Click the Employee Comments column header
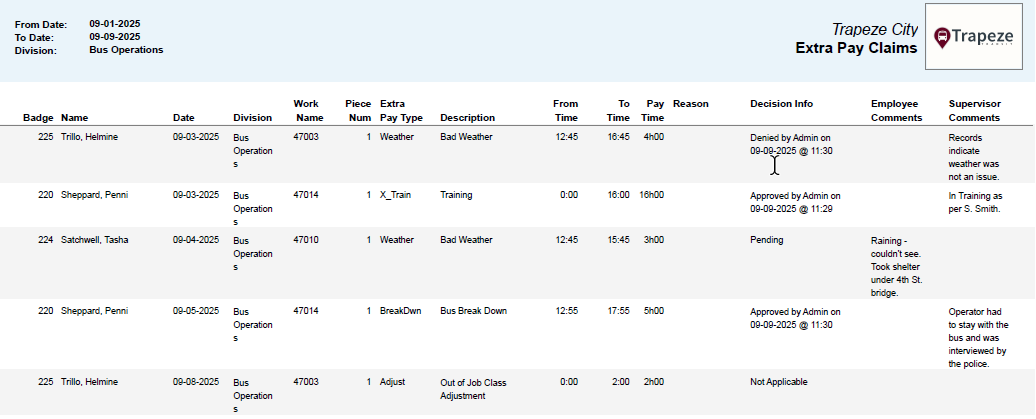Screen dimensions: 1036x419 896,110
